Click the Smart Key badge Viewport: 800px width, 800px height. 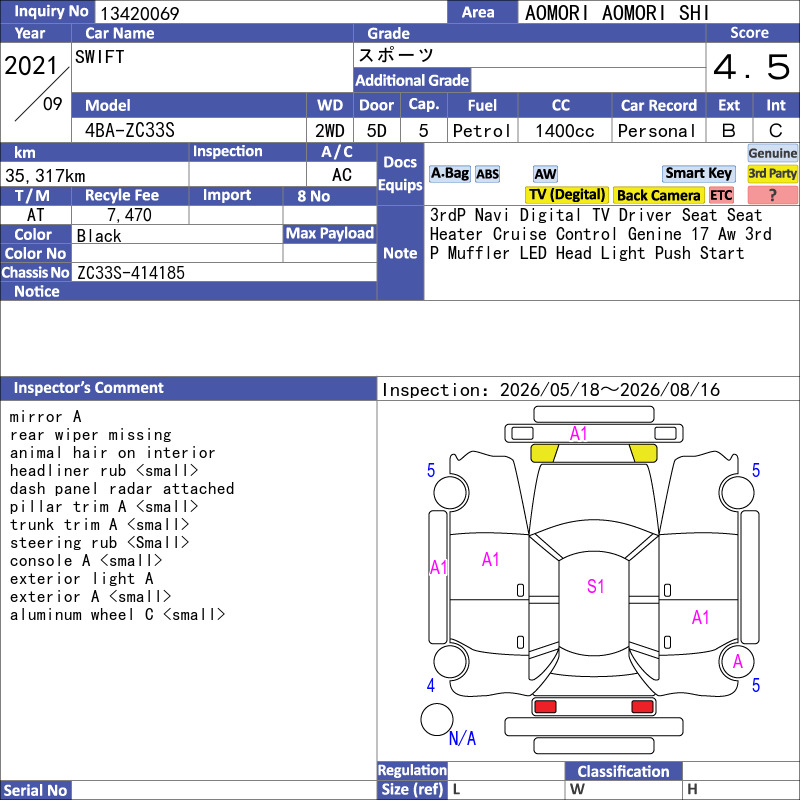point(698,173)
